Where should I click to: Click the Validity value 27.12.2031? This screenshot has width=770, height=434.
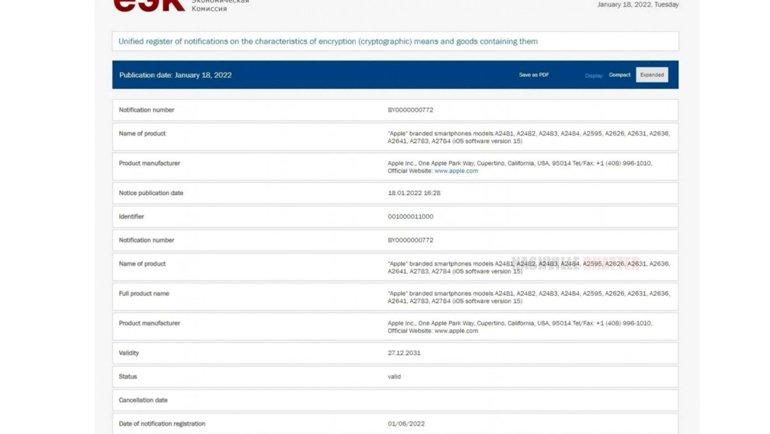[x=404, y=353]
